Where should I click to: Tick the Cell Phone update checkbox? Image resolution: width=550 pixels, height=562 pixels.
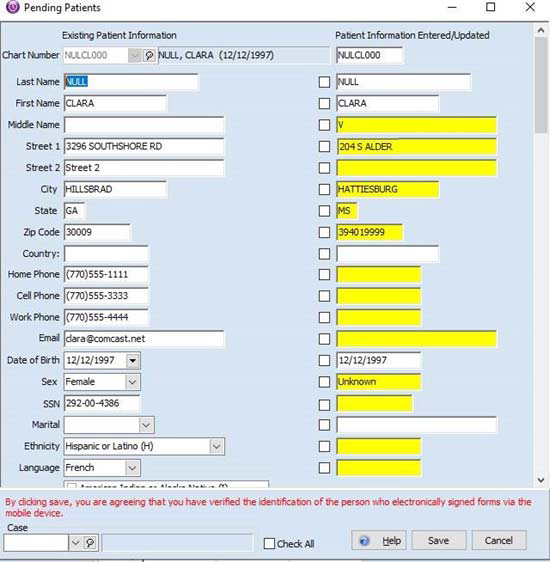click(x=324, y=296)
